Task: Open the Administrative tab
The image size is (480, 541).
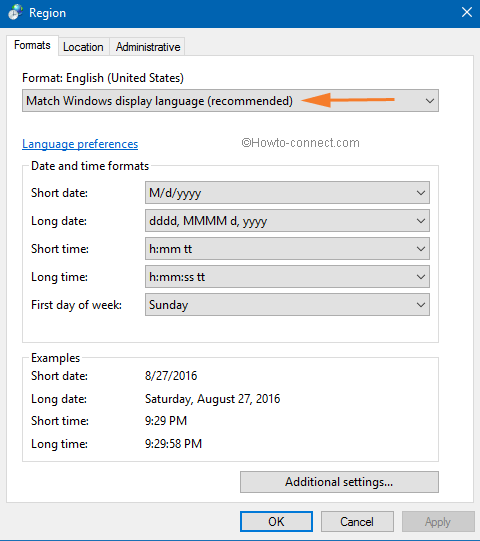Action: [x=148, y=47]
